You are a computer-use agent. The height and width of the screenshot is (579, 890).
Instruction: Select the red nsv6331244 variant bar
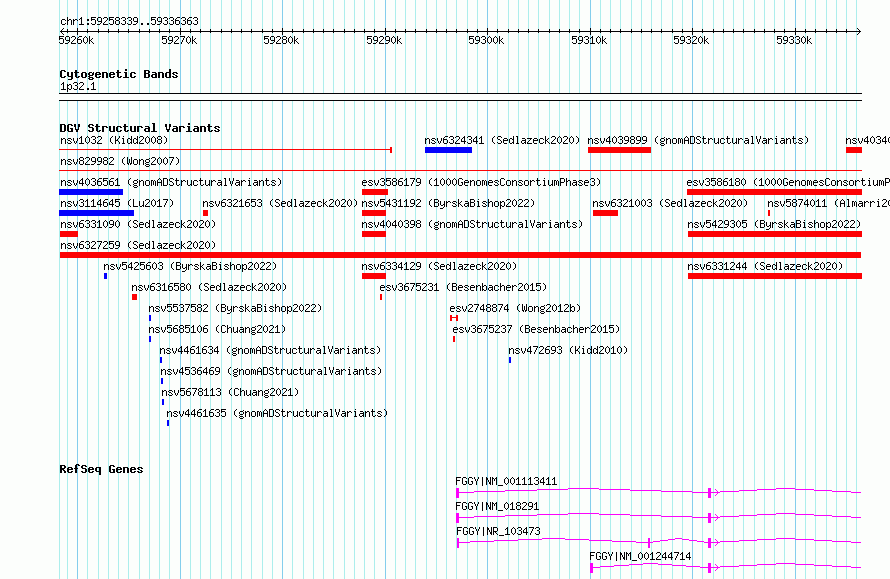click(x=775, y=276)
